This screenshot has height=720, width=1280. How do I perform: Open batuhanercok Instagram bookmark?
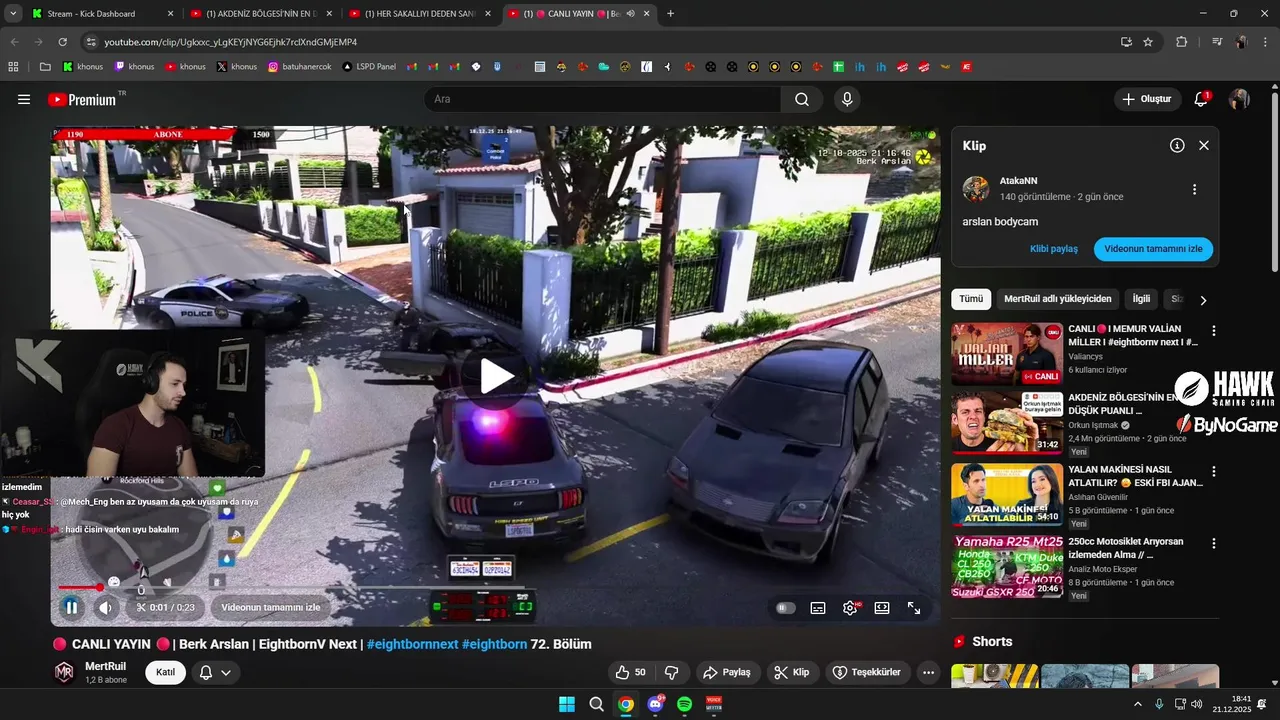click(x=300, y=67)
